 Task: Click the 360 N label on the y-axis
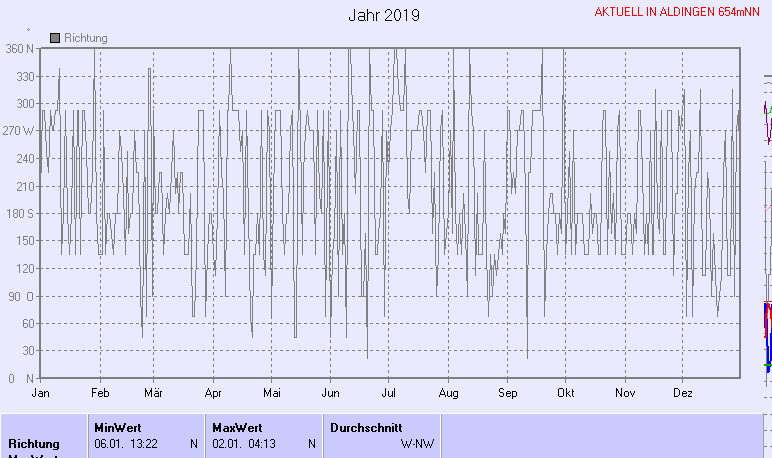20,49
